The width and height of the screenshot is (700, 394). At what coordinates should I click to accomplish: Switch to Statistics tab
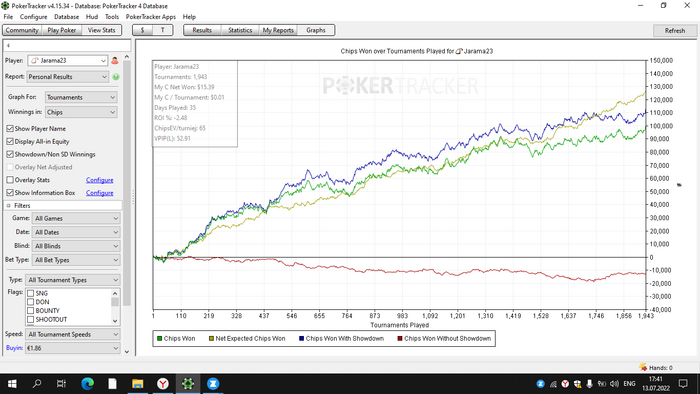[240, 30]
